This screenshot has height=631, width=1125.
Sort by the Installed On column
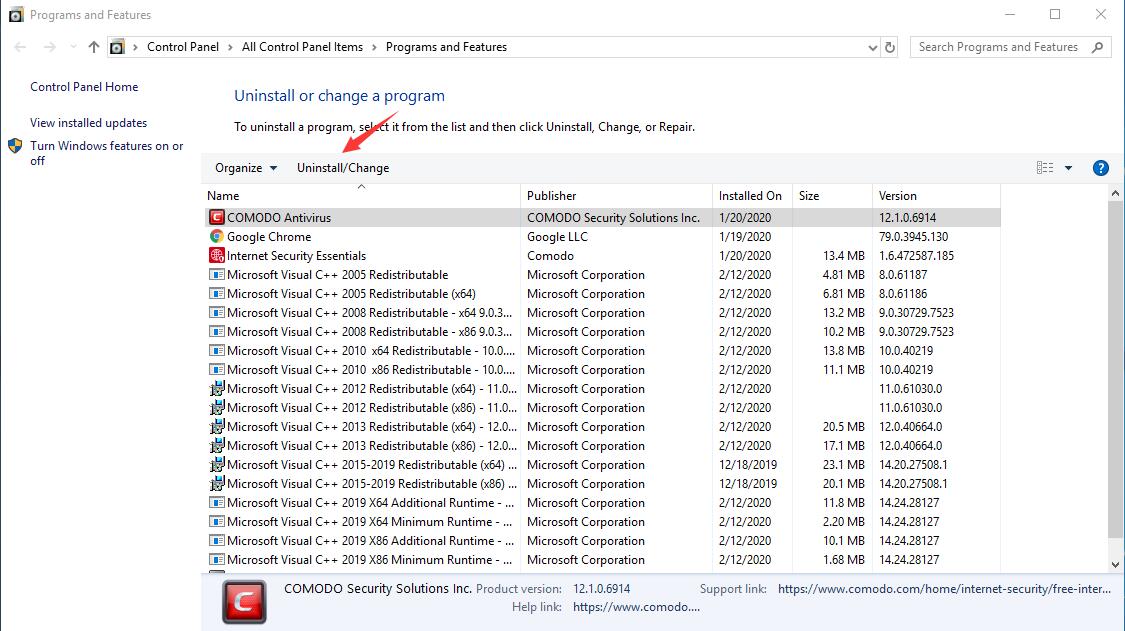click(x=752, y=195)
